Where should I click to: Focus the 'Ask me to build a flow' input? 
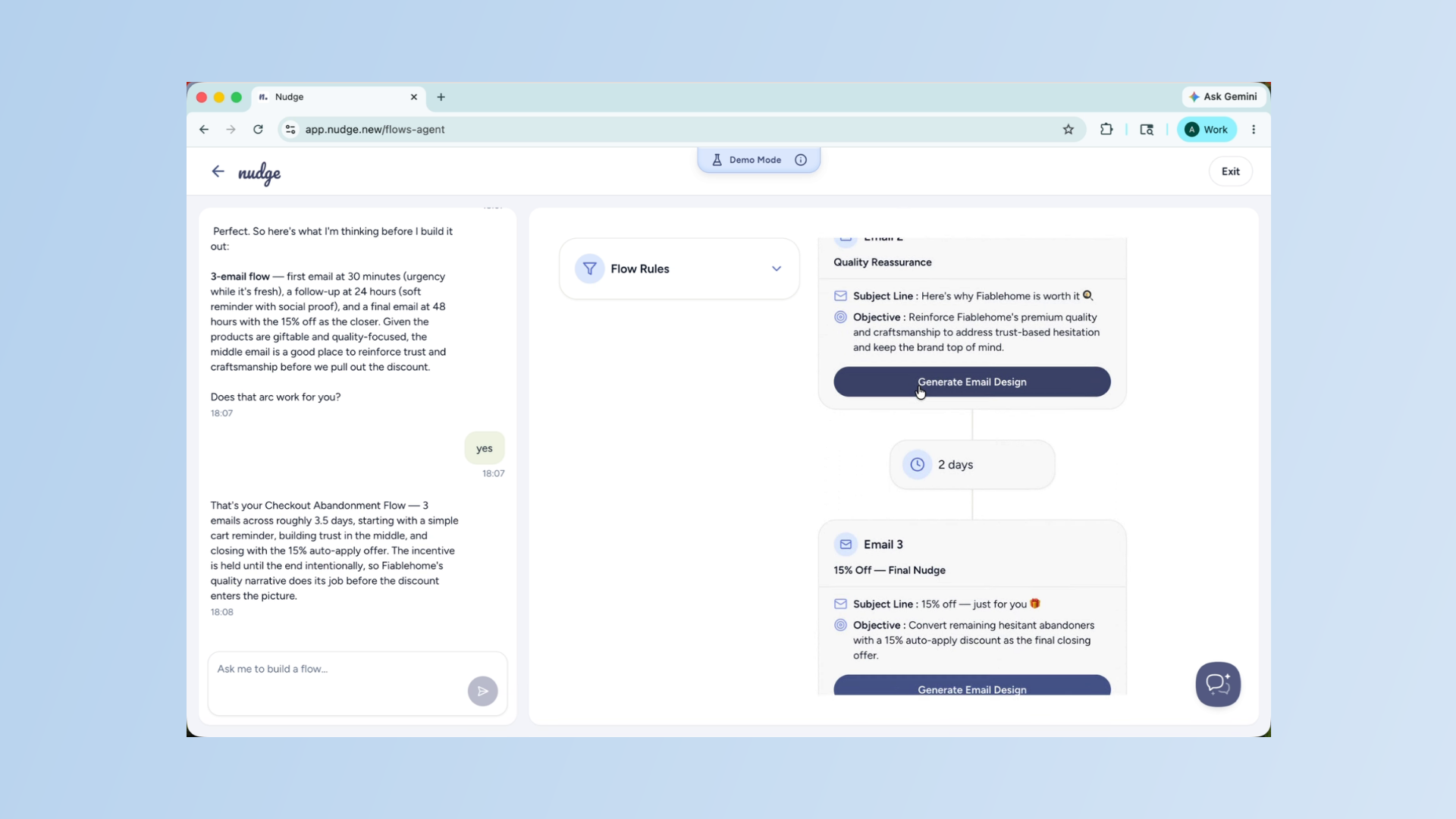point(357,683)
